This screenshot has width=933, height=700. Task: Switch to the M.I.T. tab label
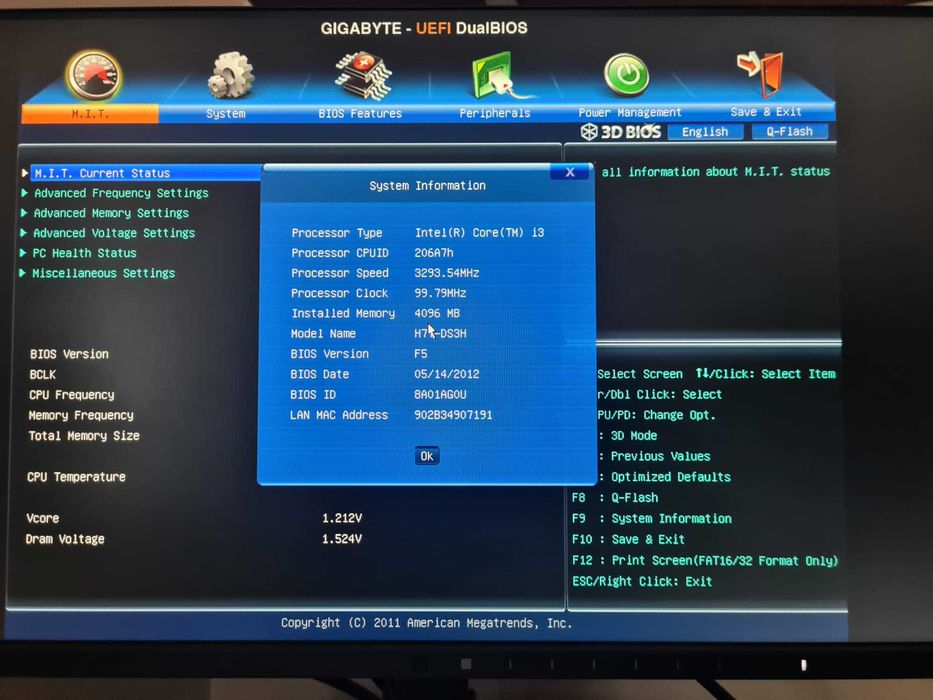click(90, 114)
